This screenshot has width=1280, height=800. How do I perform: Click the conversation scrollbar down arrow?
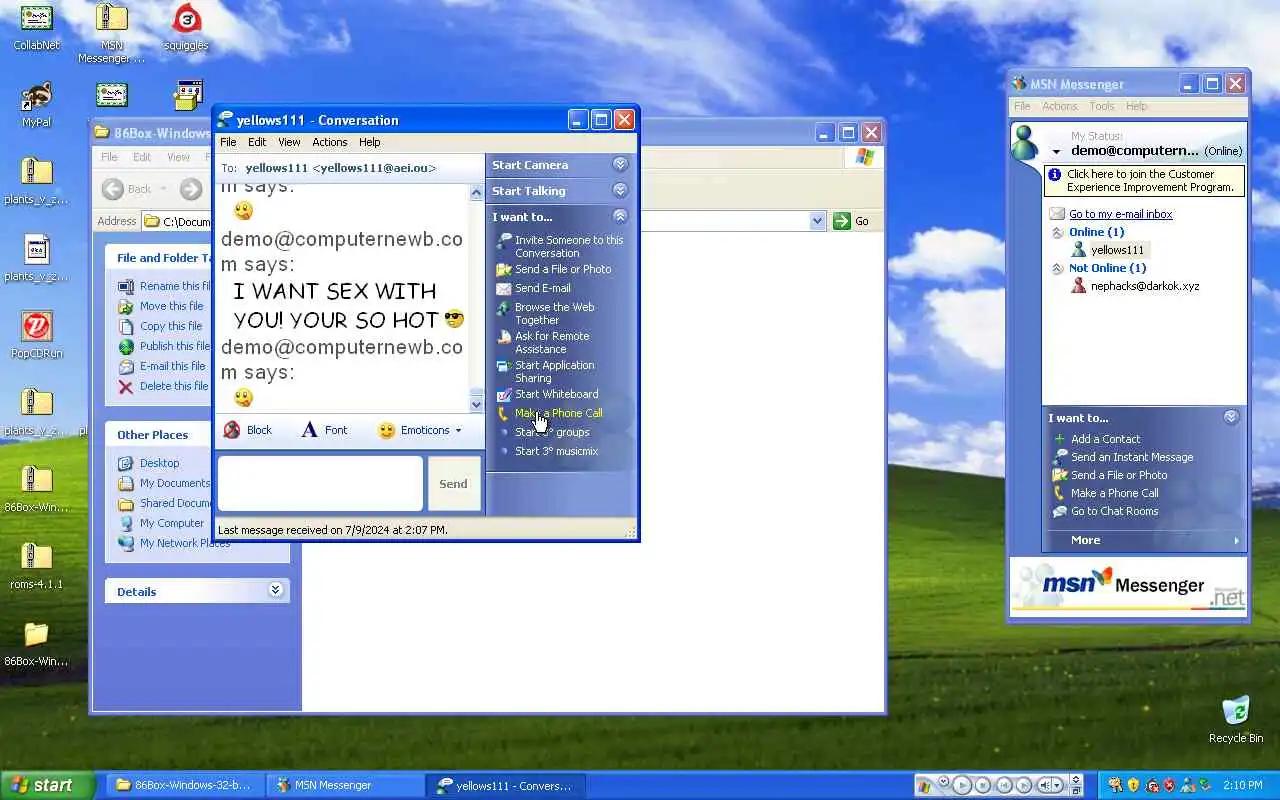tap(477, 404)
